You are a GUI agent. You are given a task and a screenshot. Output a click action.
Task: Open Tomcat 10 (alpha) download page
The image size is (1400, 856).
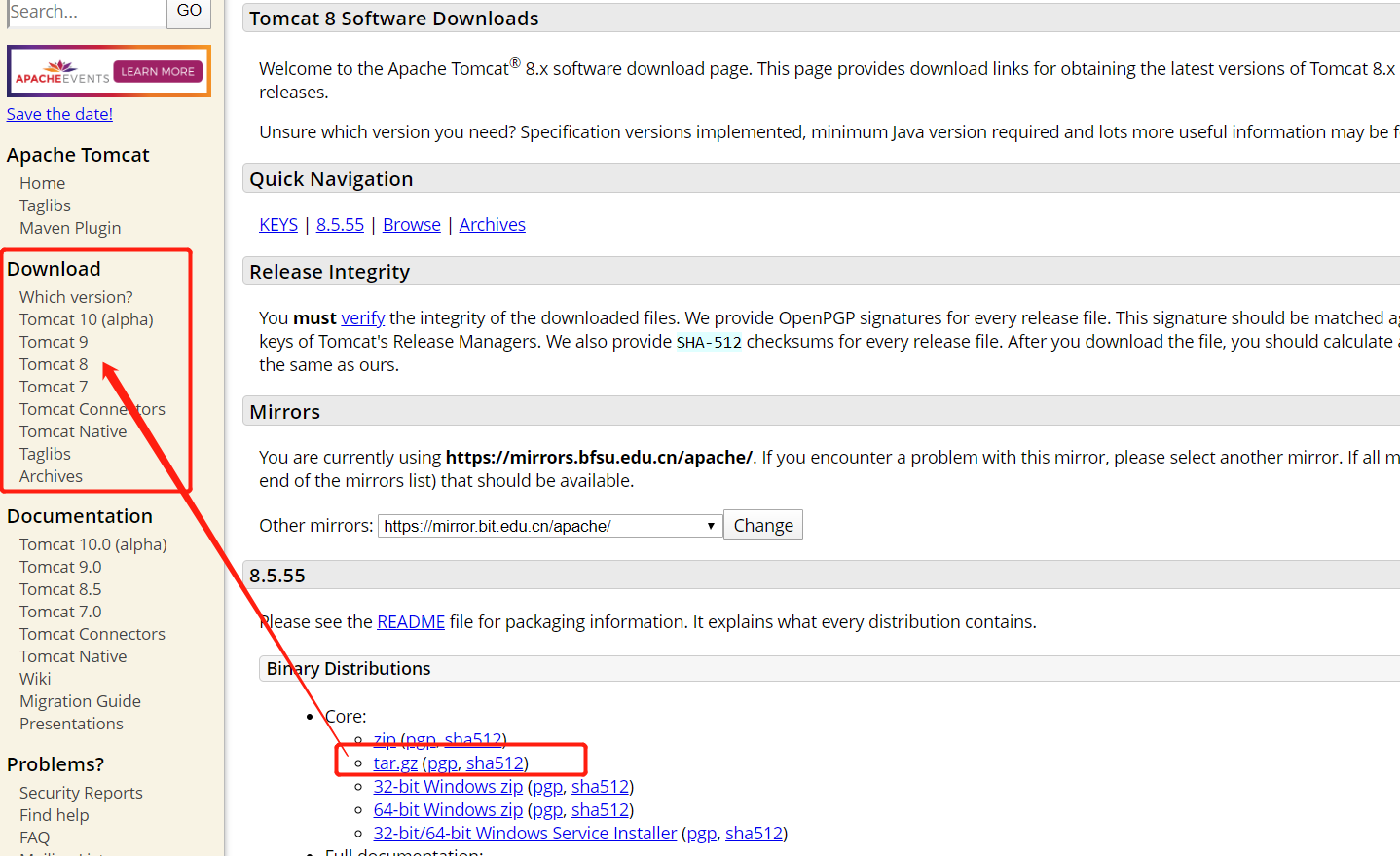(x=87, y=319)
